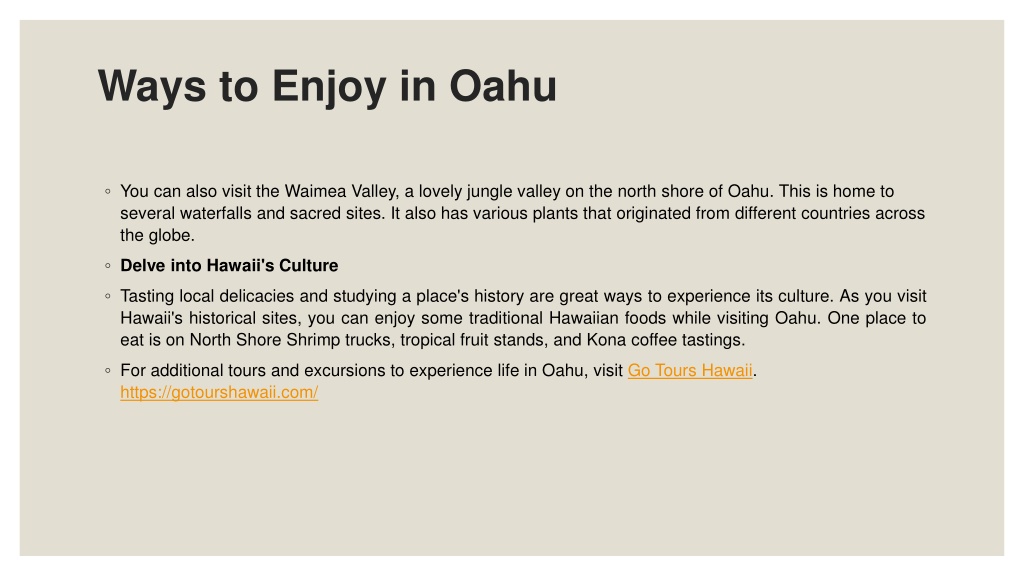Click the bullet marker before Tasting local delicacies

108,296
